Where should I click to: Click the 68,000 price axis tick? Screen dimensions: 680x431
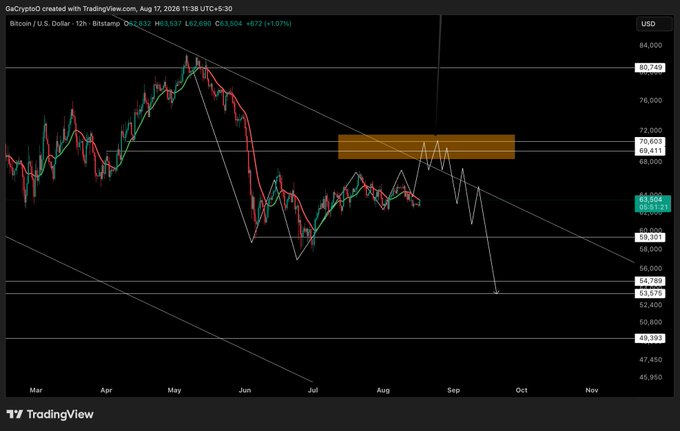[651, 162]
